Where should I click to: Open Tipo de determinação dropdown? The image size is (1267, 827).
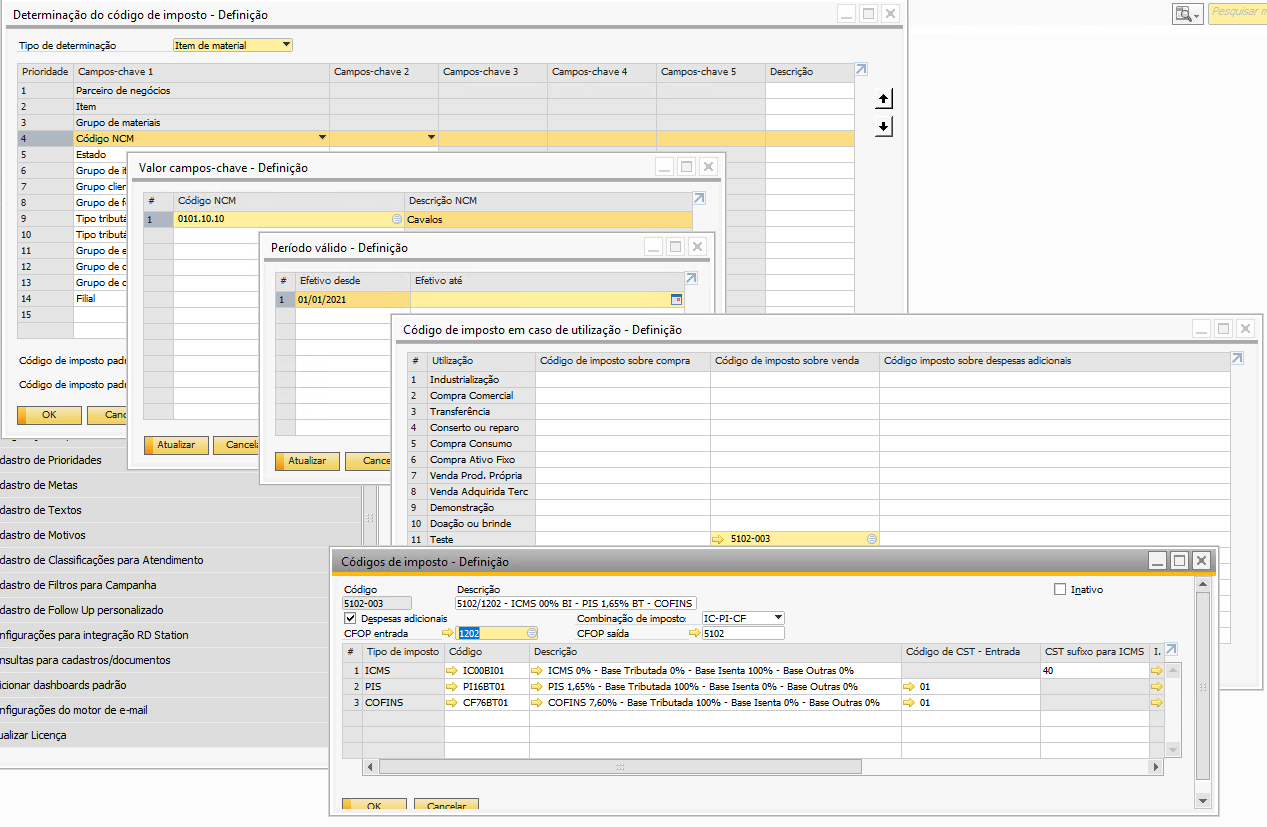(x=287, y=45)
